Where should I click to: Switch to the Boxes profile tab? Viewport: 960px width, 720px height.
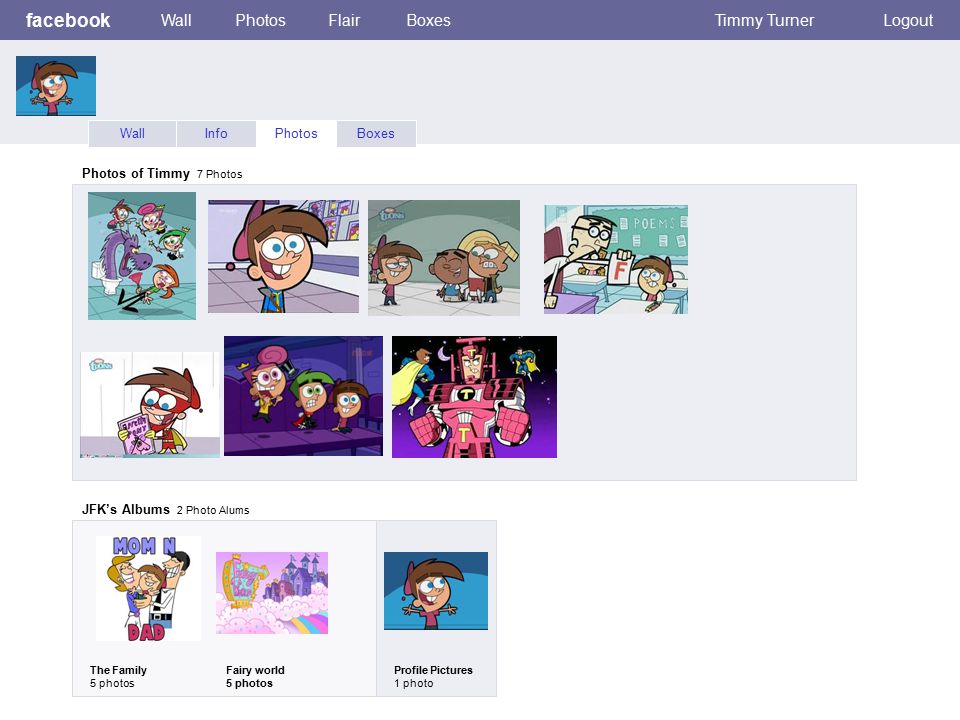click(x=376, y=133)
